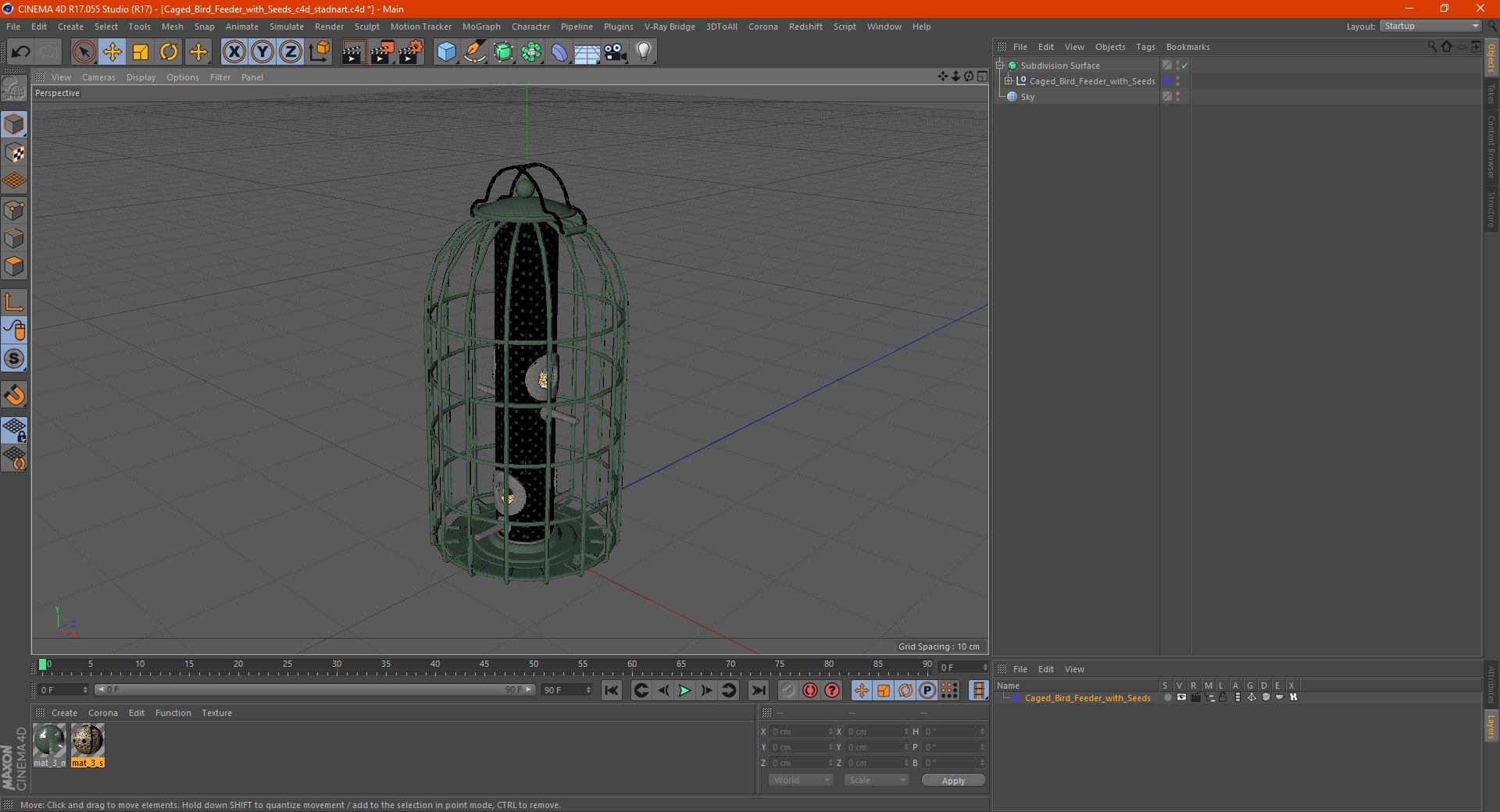Open the Scale mode dropdown
Image resolution: width=1500 pixels, height=812 pixels.
(877, 780)
